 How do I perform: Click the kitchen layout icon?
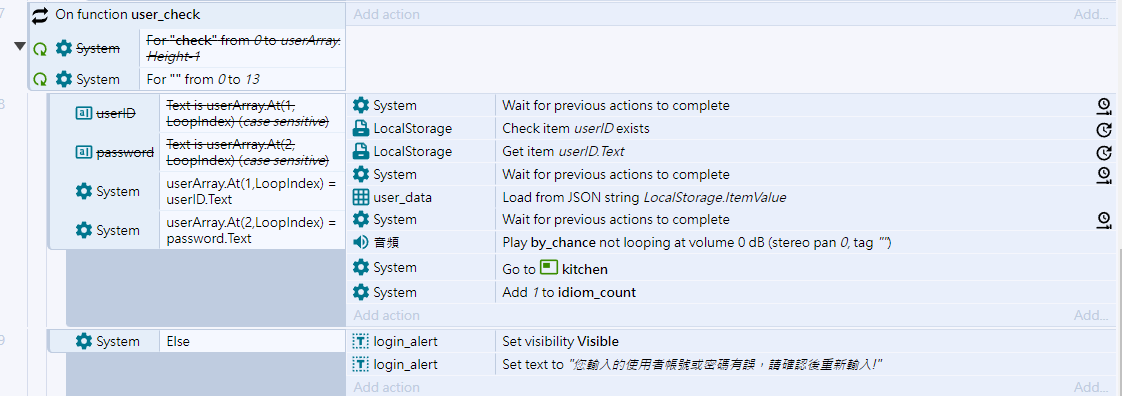click(549, 269)
